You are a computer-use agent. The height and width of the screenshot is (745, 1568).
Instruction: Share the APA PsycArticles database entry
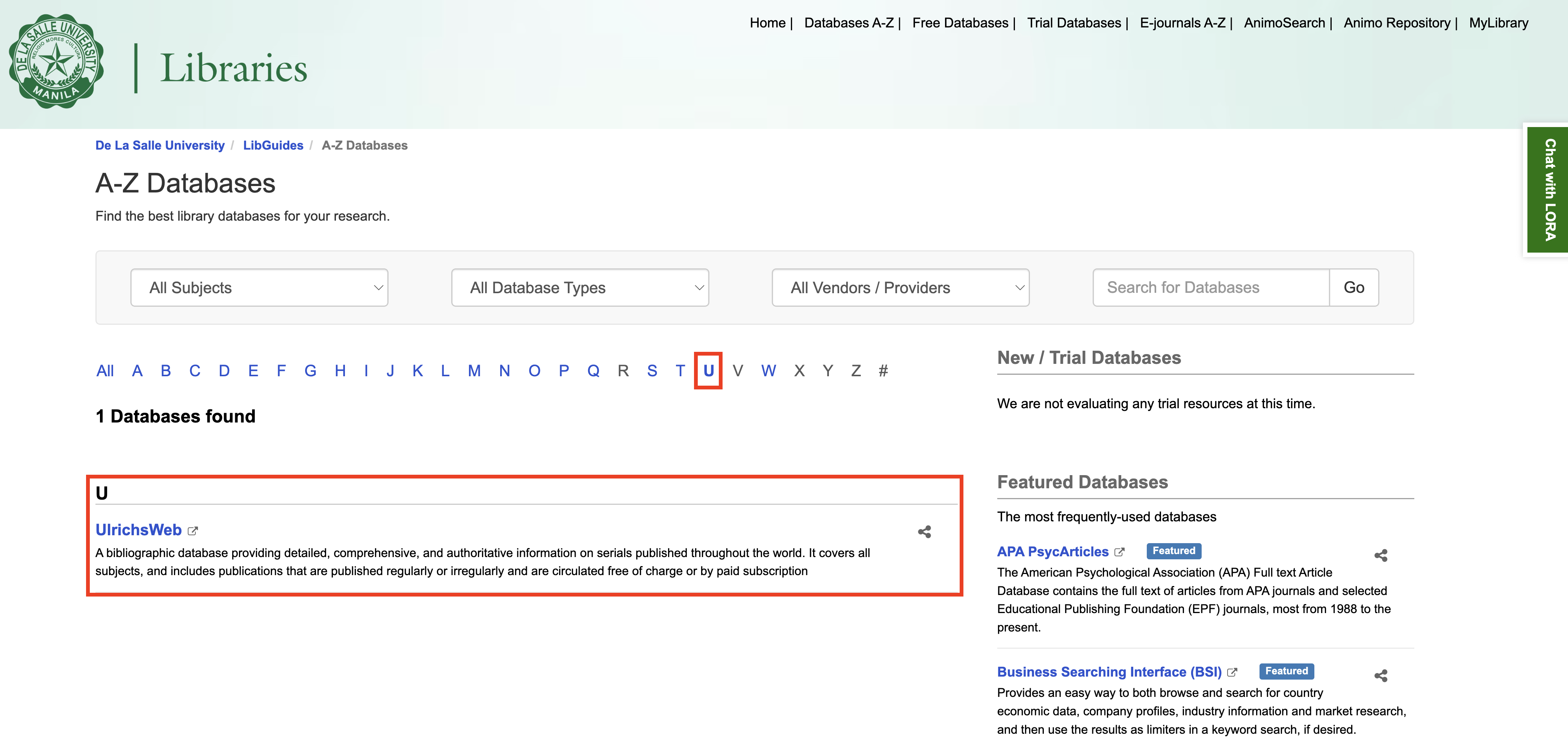(x=1381, y=556)
